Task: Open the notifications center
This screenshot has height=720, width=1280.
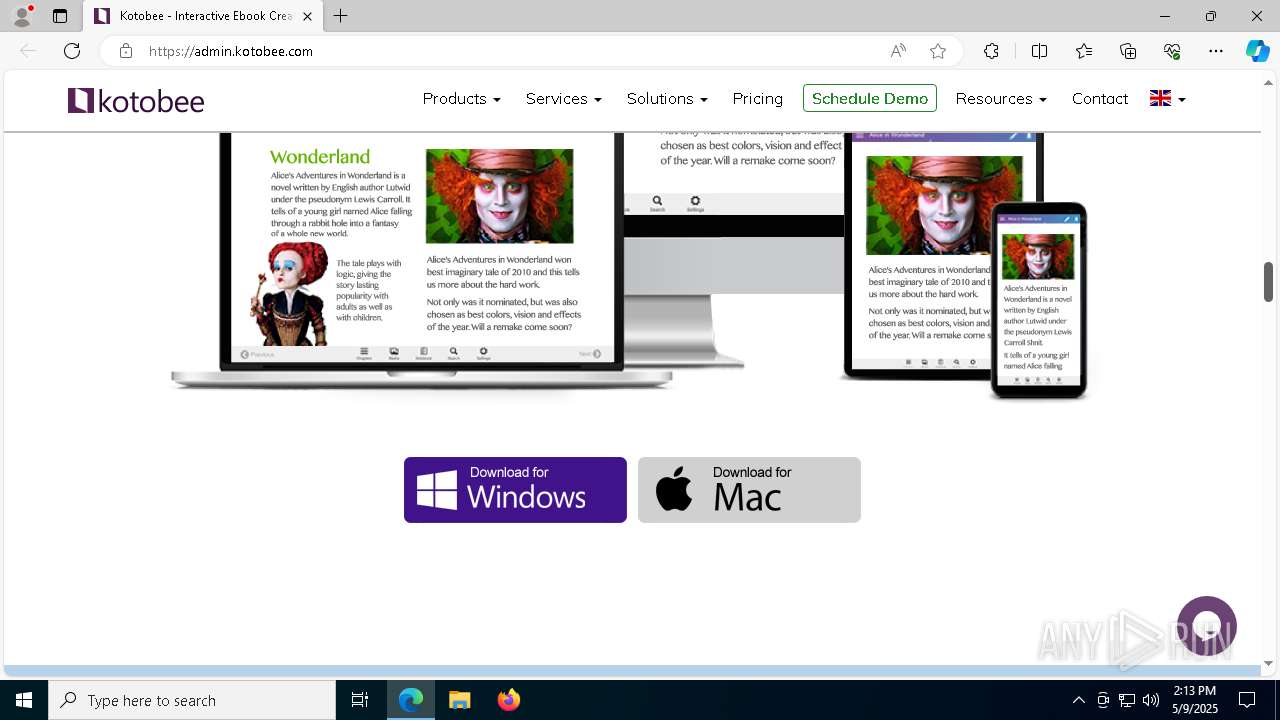Action: (1247, 700)
